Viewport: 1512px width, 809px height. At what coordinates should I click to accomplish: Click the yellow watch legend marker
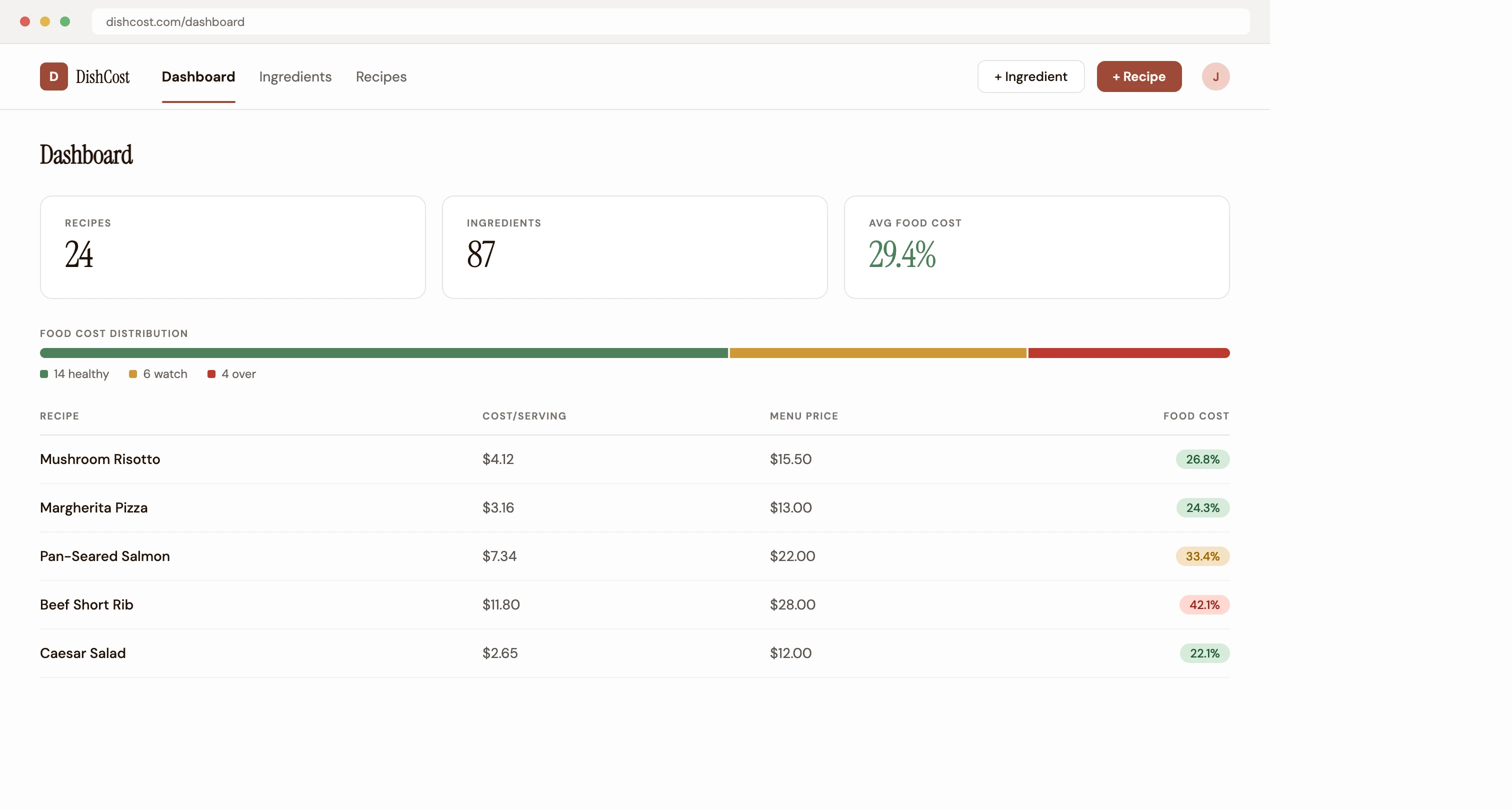(132, 374)
